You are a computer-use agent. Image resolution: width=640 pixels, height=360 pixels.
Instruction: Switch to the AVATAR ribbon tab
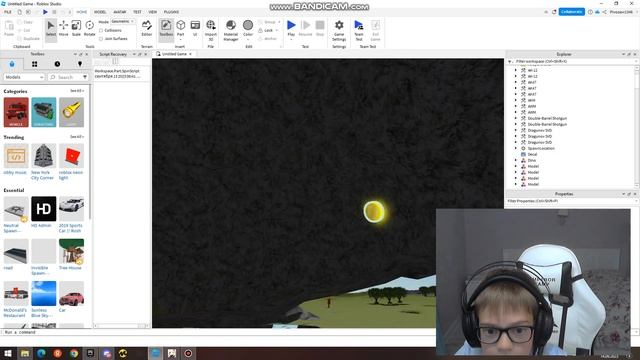pos(120,12)
